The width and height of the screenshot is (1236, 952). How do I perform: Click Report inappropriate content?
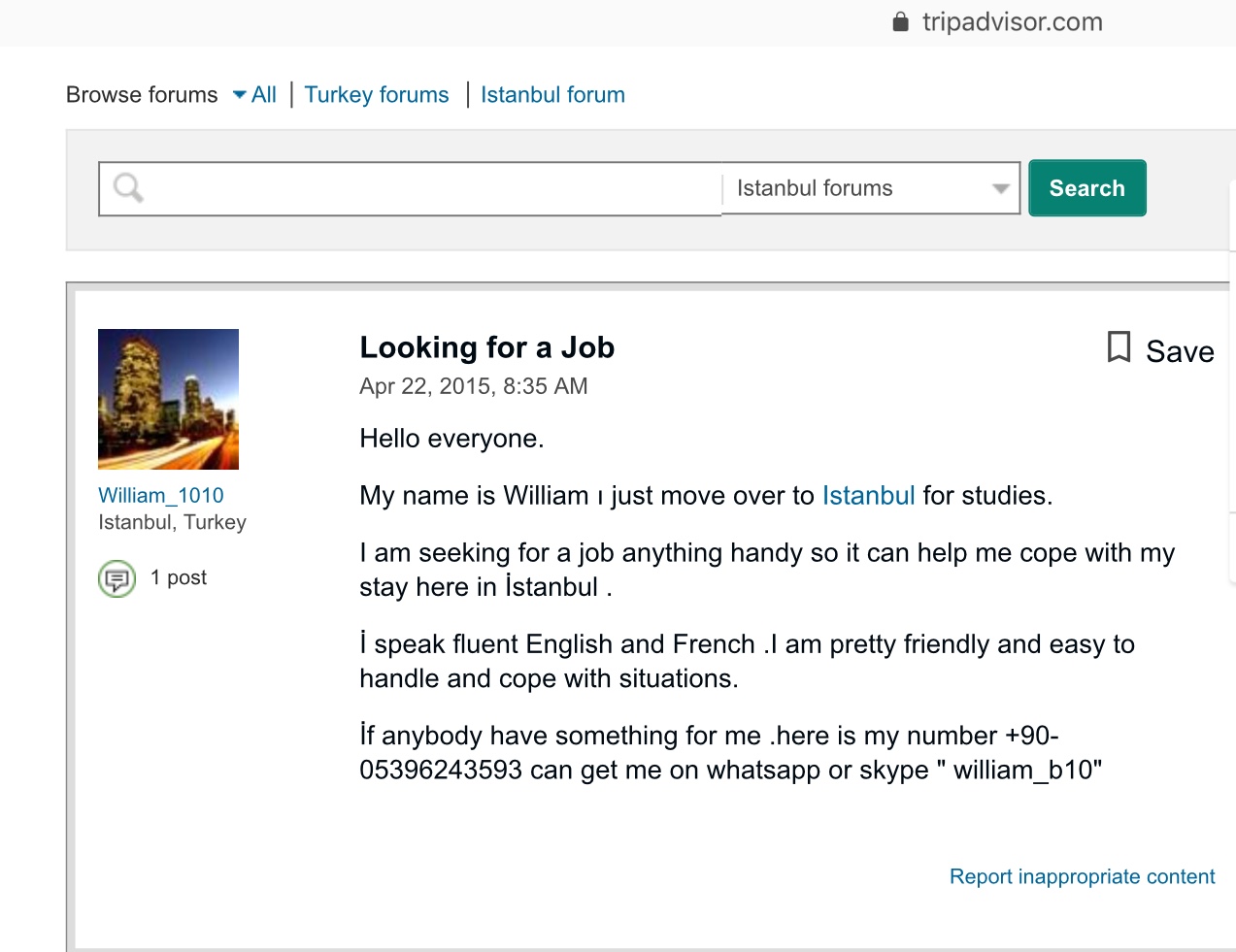tap(1082, 877)
